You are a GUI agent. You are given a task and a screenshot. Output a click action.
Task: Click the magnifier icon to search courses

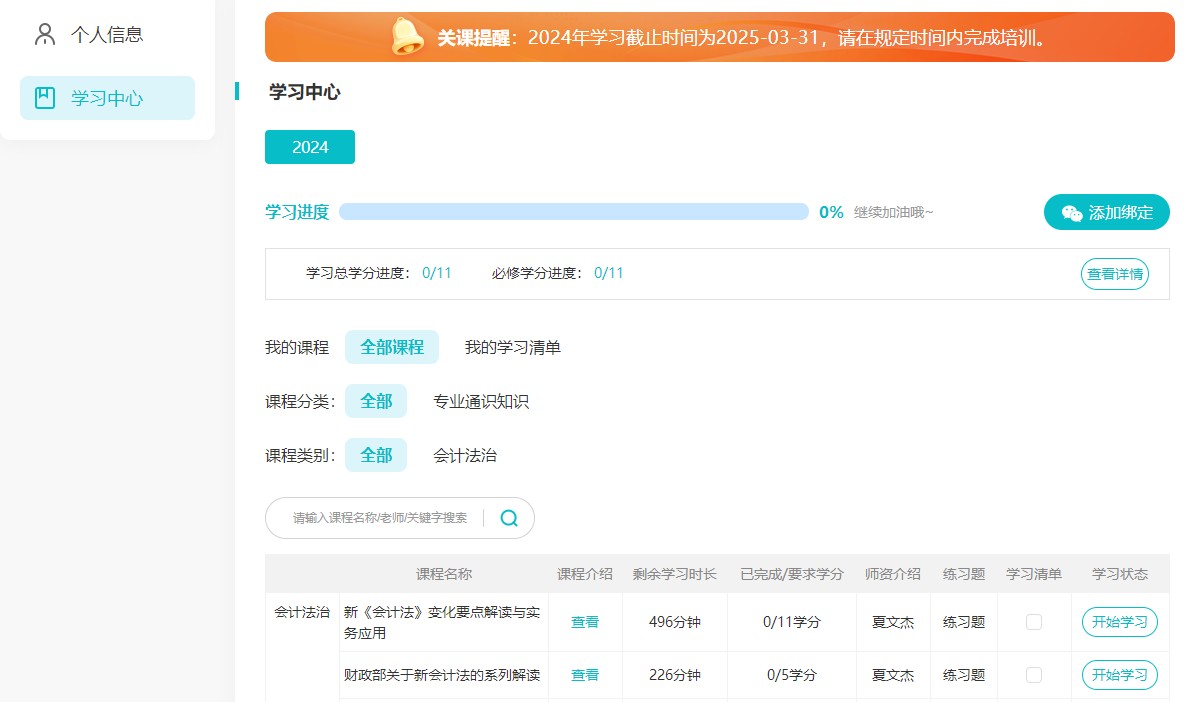click(x=508, y=518)
